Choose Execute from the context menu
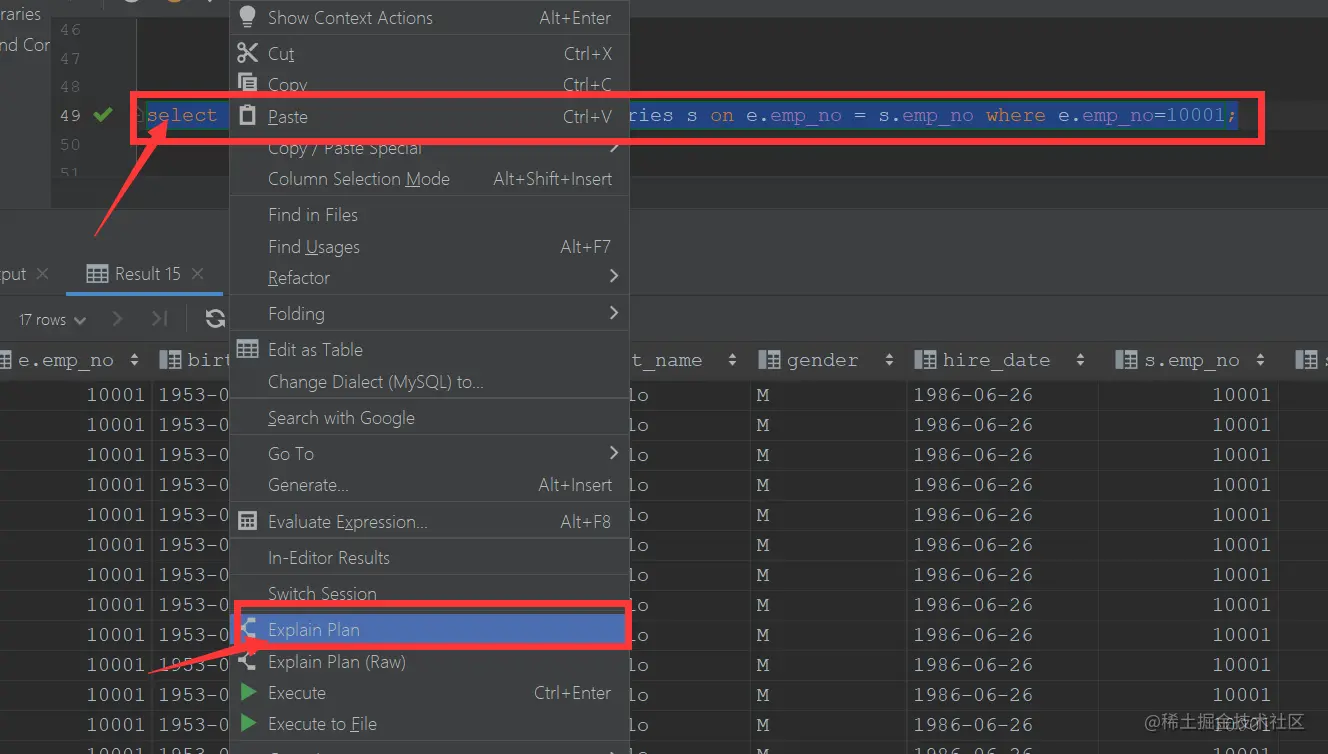This screenshot has height=754, width=1328. 429,692
